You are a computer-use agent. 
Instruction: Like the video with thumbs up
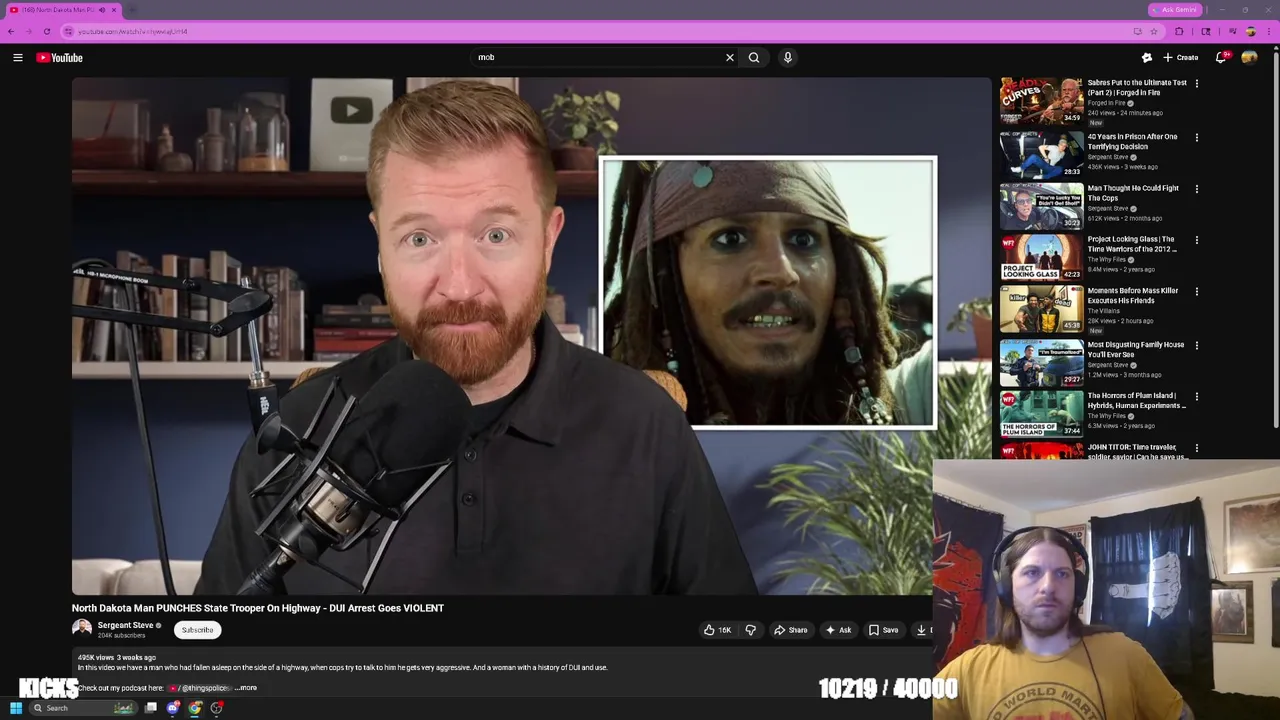717,630
